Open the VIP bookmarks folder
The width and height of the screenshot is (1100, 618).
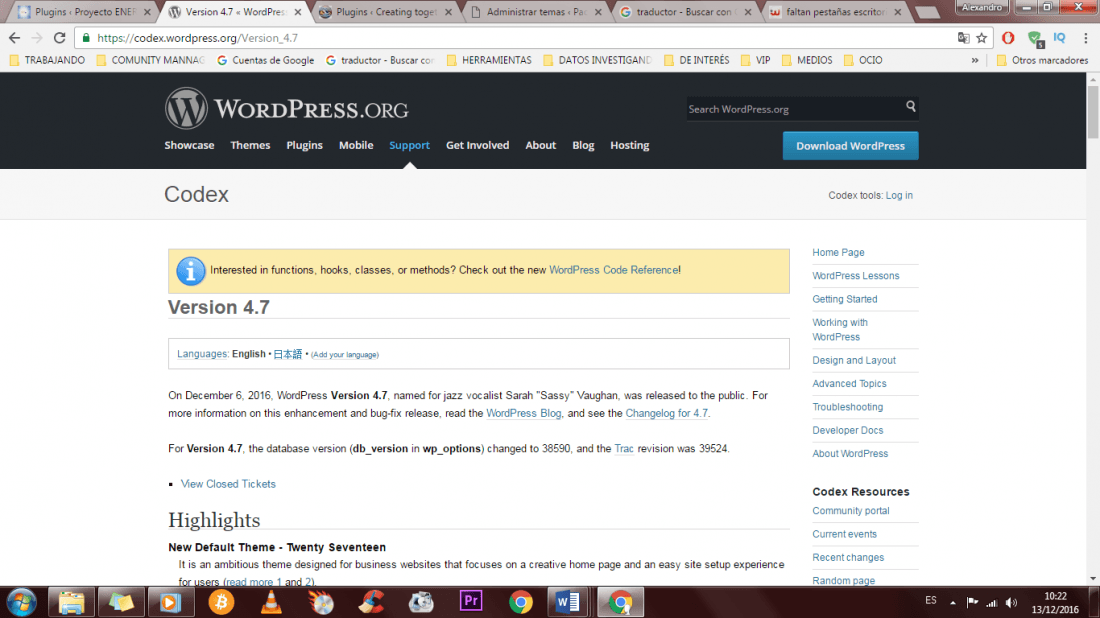coord(756,60)
